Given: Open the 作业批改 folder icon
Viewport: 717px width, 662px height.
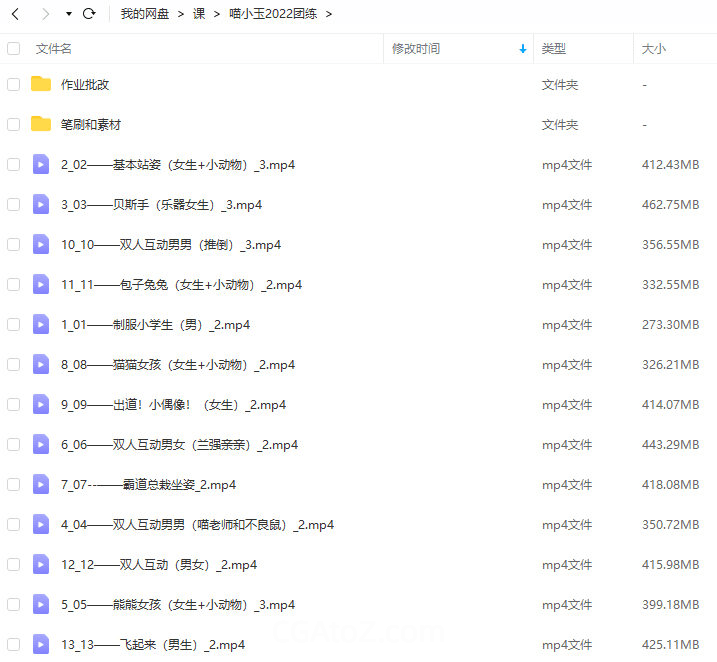Looking at the screenshot, I should [x=41, y=84].
